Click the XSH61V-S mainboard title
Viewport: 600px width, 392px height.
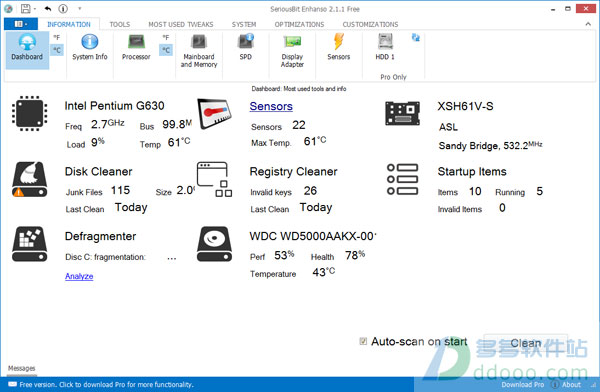point(465,106)
